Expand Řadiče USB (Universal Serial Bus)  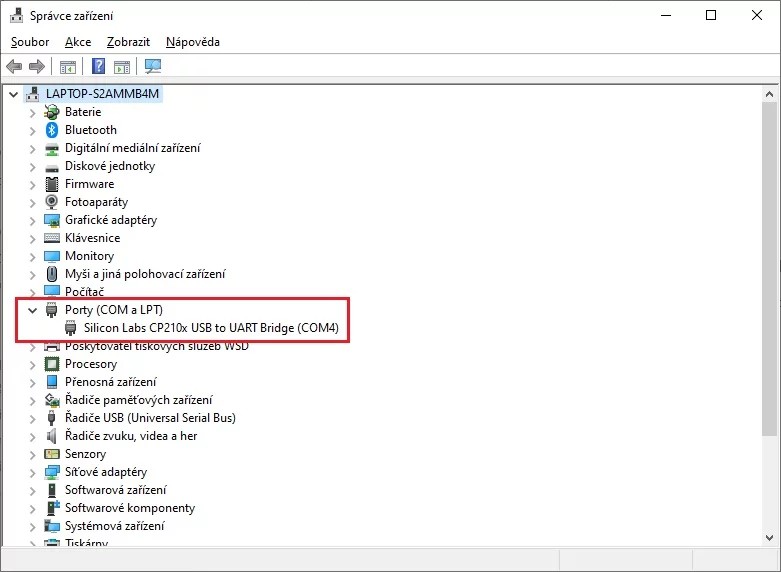coord(32,419)
